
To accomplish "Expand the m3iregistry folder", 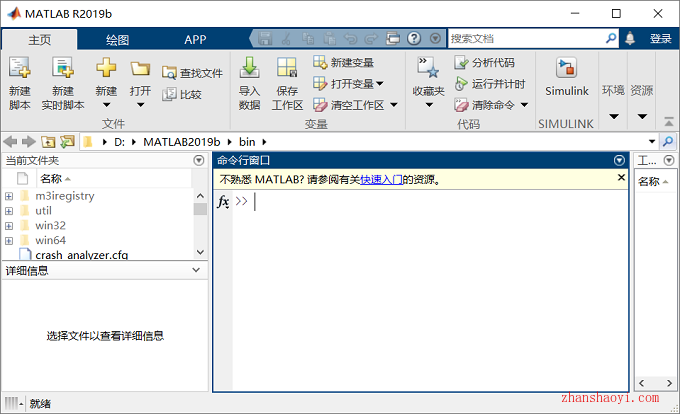I will pos(9,196).
